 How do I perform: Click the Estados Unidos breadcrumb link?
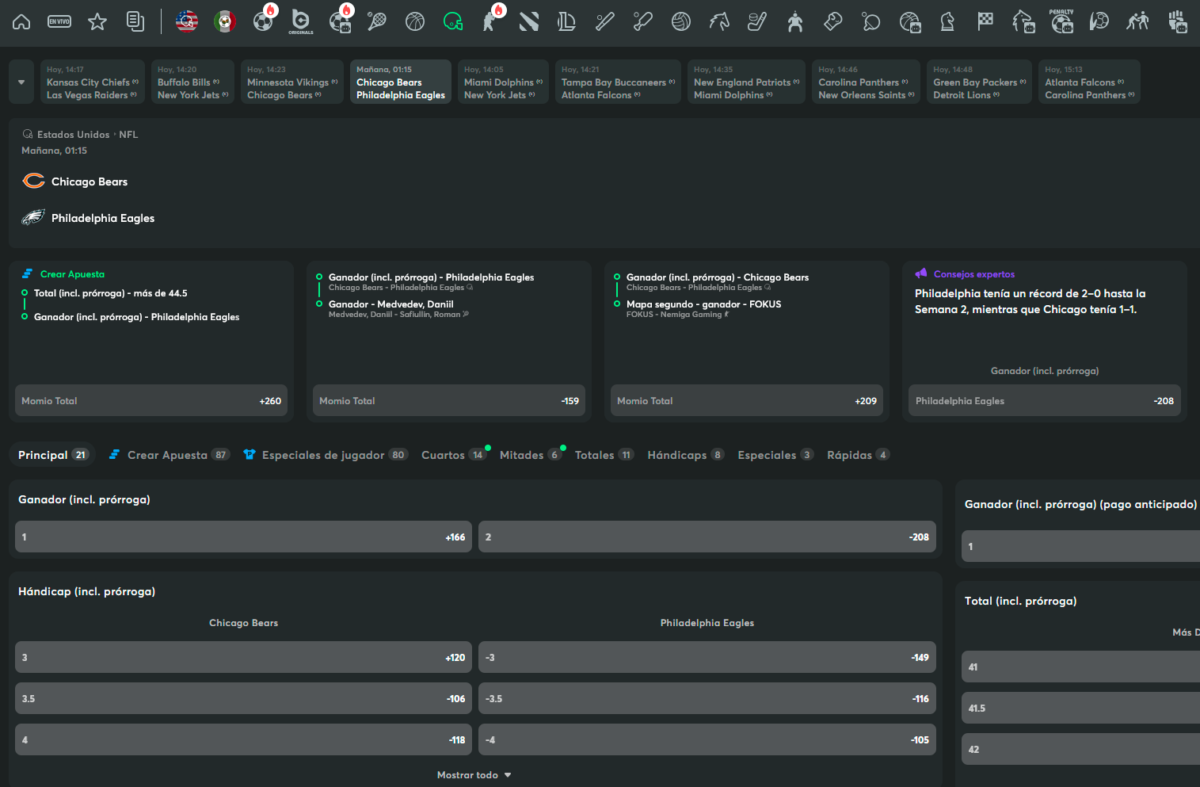click(x=73, y=134)
